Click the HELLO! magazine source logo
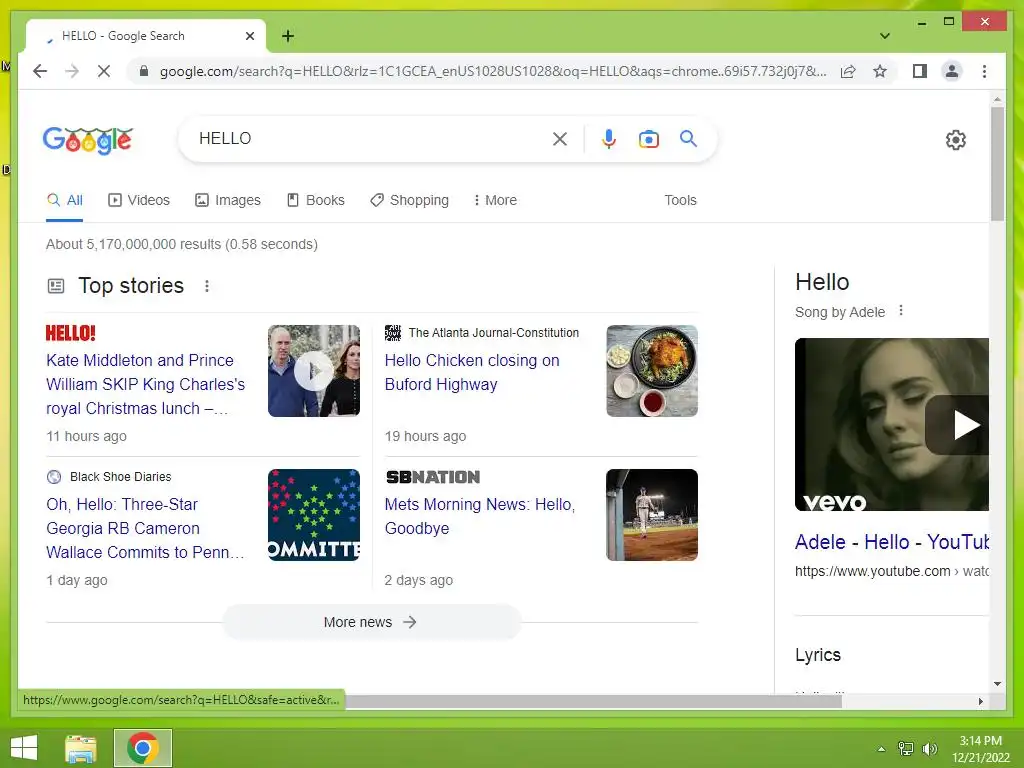This screenshot has height=768, width=1024. click(x=71, y=333)
